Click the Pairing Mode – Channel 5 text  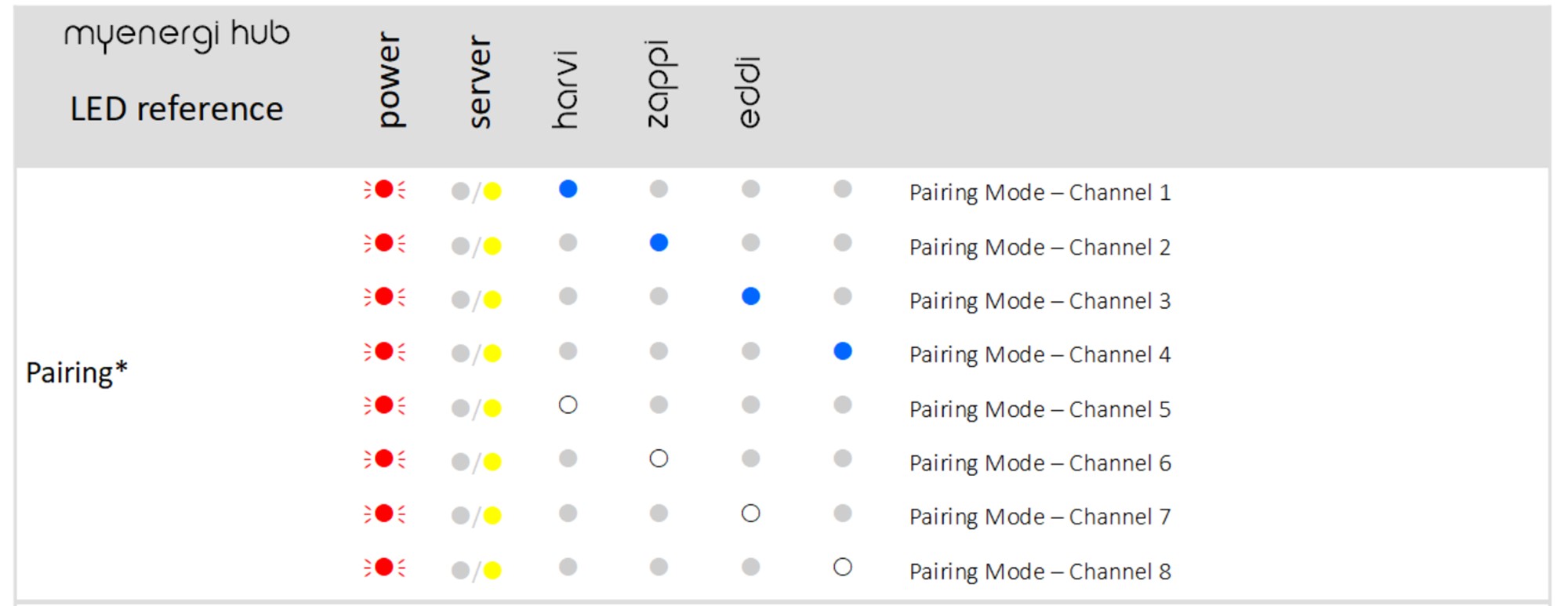(1040, 409)
